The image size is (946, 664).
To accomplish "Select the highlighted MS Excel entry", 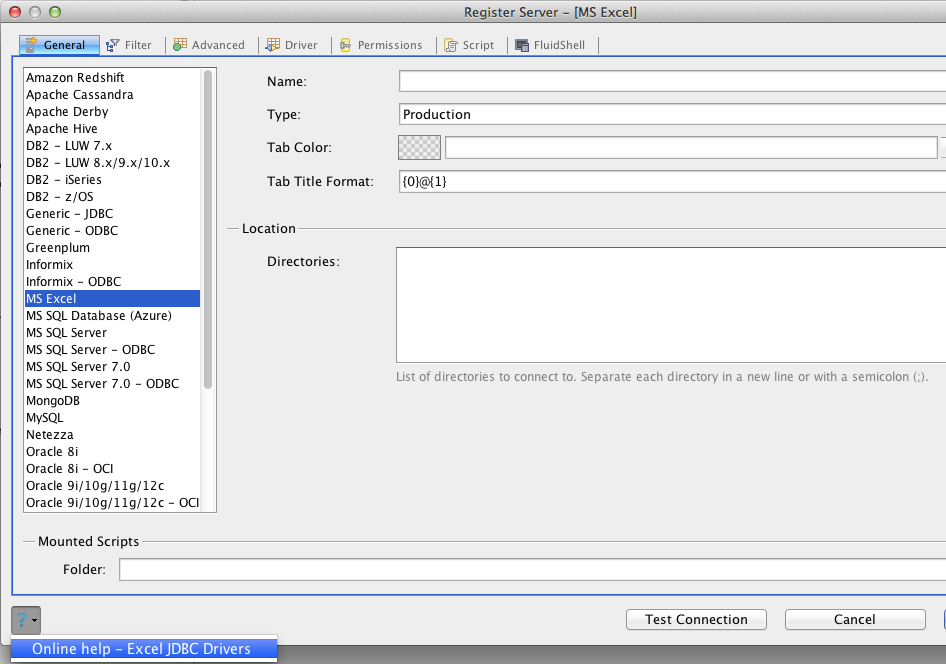I will [x=112, y=299].
